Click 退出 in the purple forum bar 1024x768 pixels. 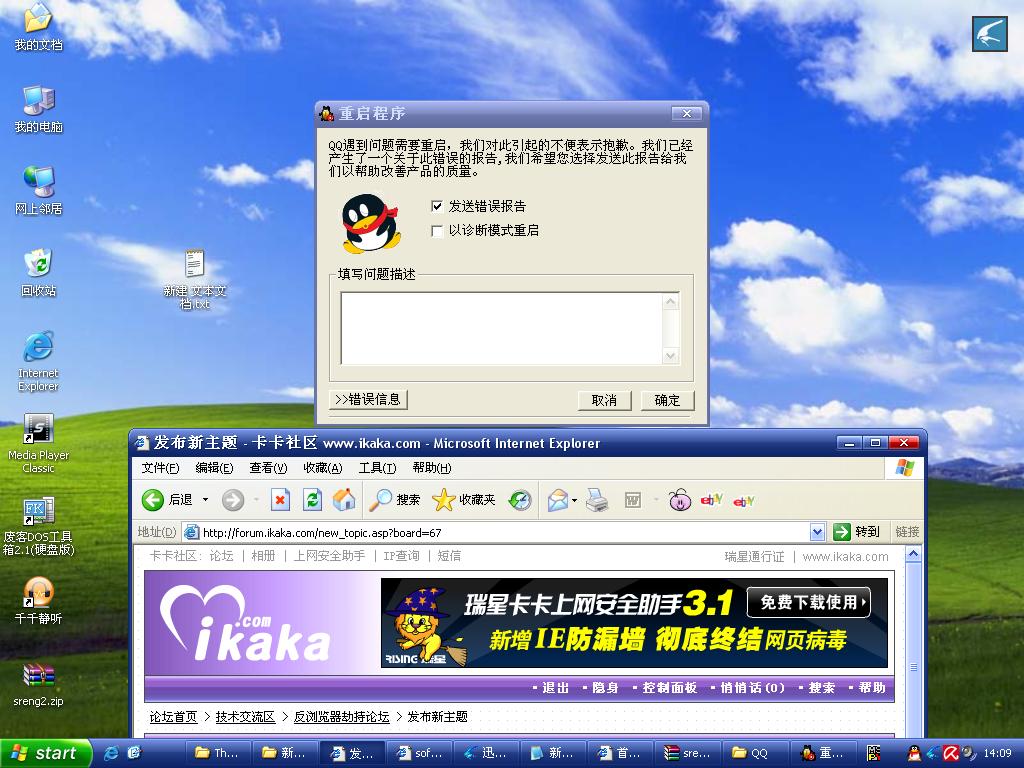pos(555,688)
